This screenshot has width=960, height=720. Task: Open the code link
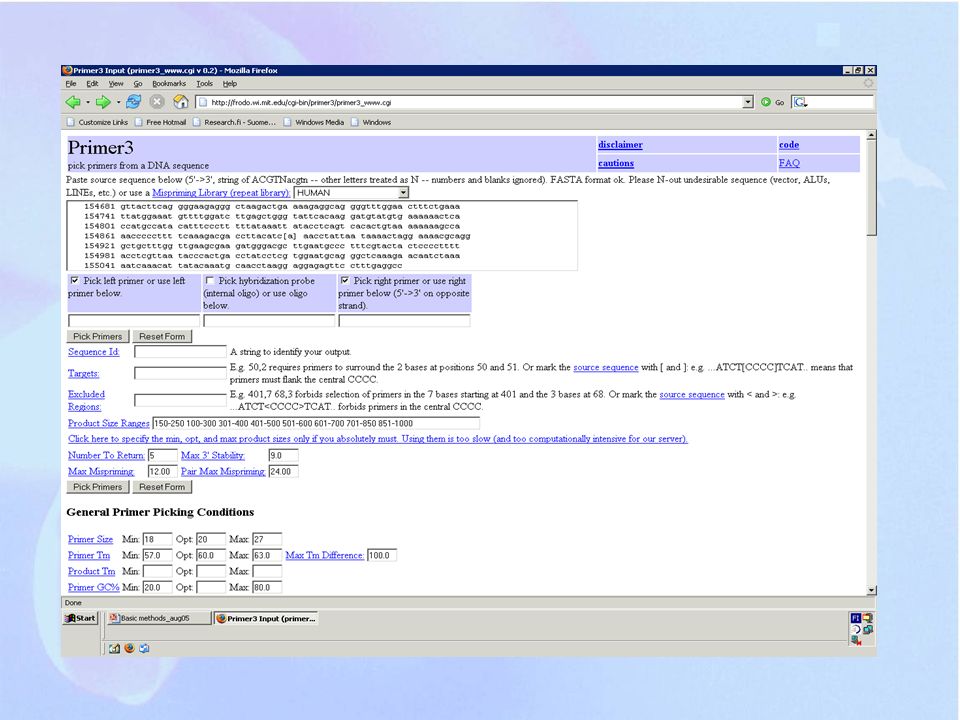pyautogui.click(x=789, y=145)
